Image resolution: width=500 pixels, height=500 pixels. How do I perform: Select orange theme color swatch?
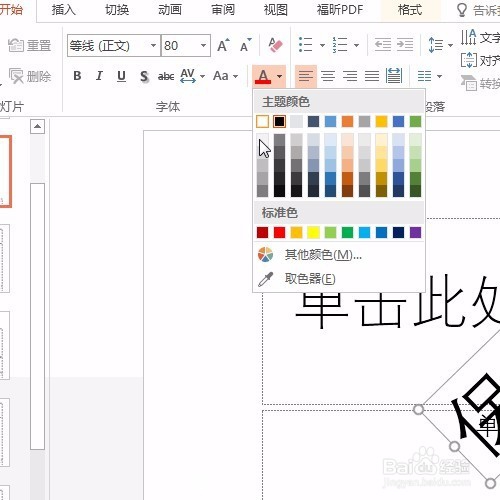coord(347,121)
